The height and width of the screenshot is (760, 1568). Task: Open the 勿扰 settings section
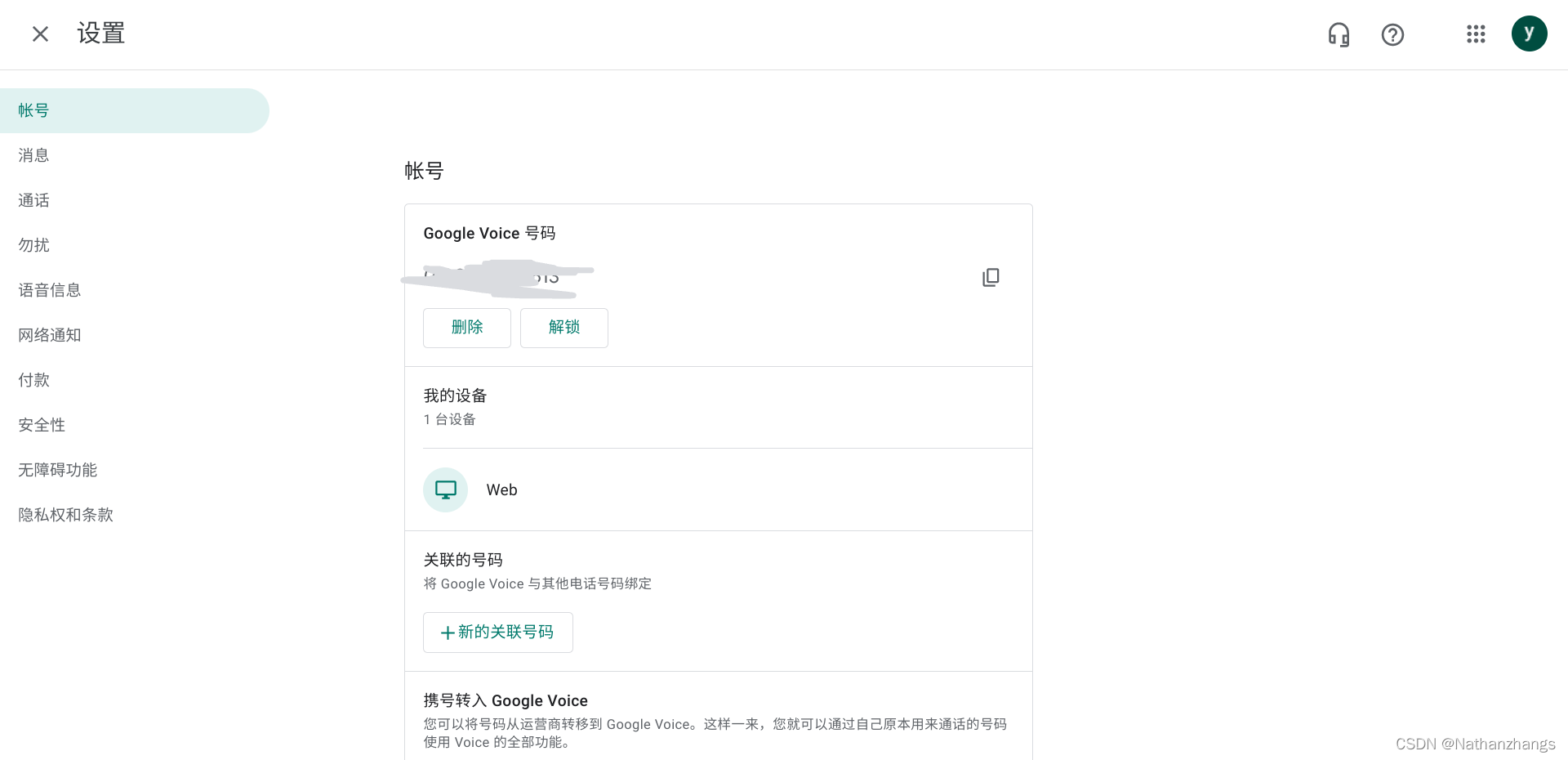(x=135, y=245)
